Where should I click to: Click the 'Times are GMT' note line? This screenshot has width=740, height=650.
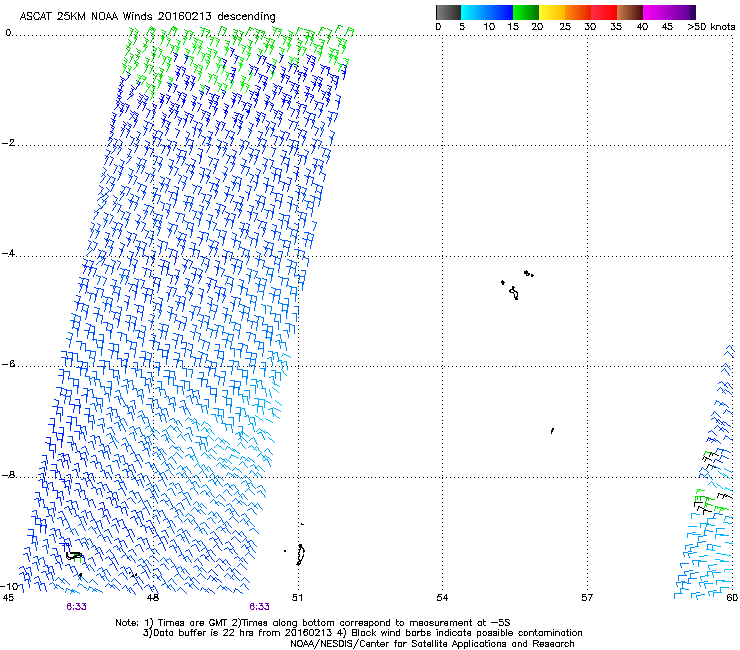tap(313, 623)
